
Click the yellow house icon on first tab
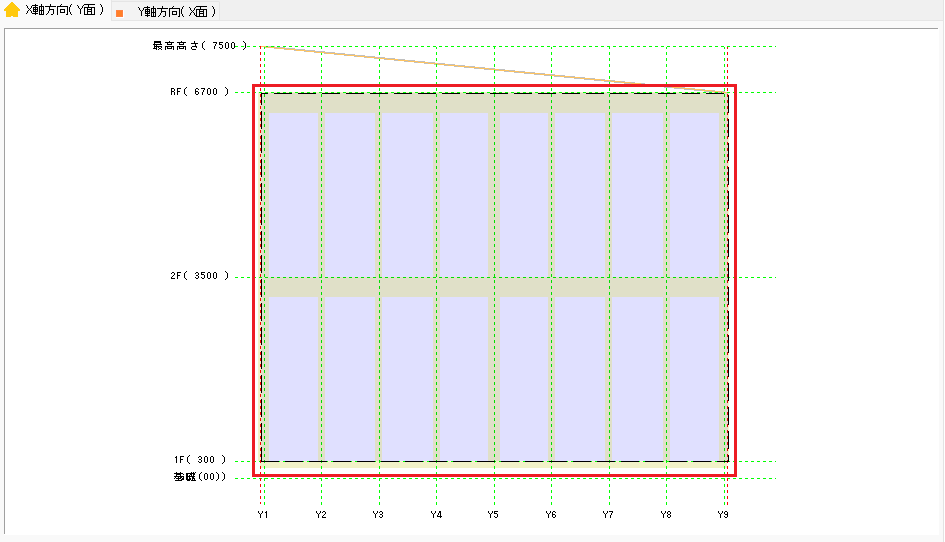(x=12, y=11)
